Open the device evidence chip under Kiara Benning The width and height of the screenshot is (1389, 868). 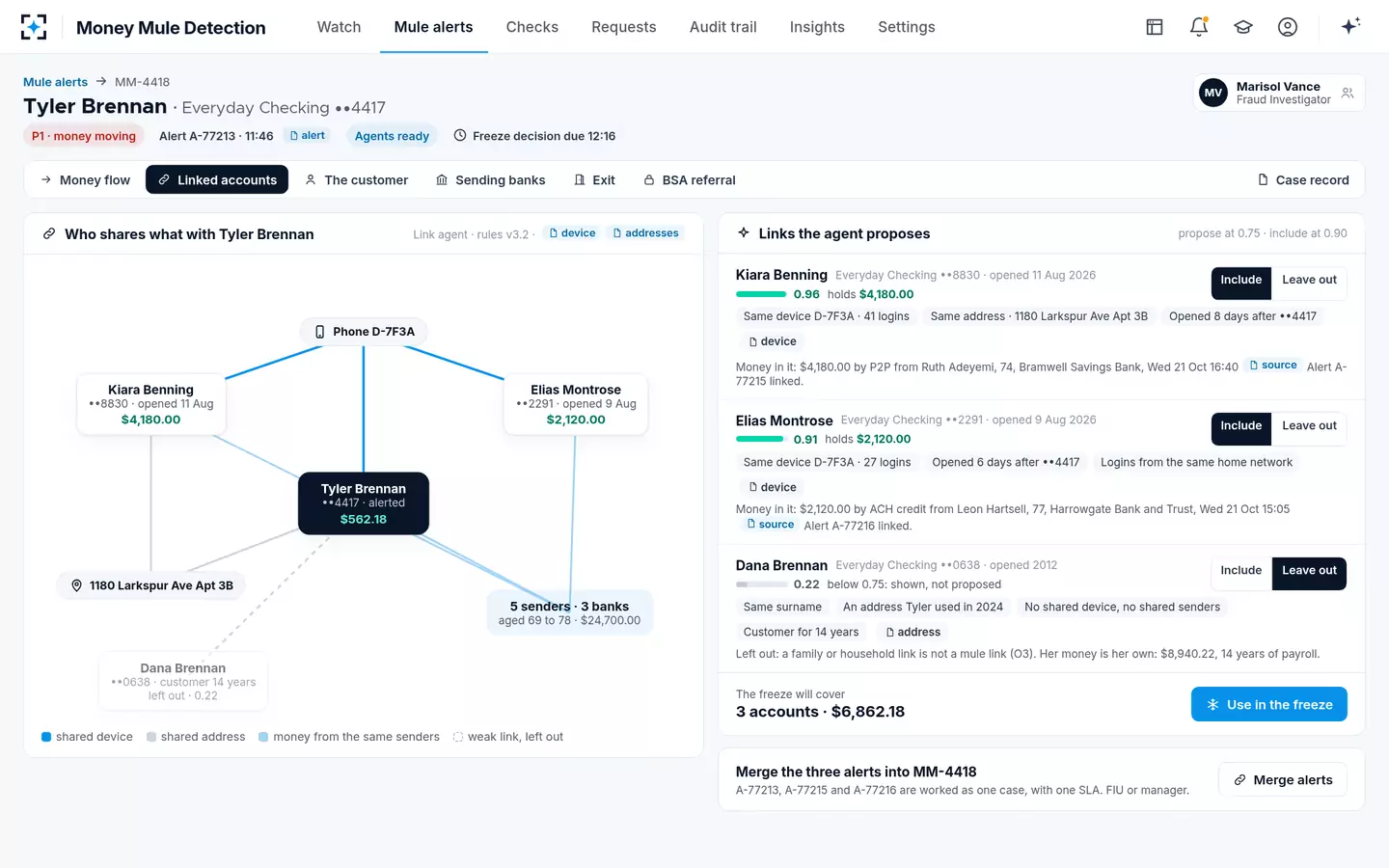773,341
